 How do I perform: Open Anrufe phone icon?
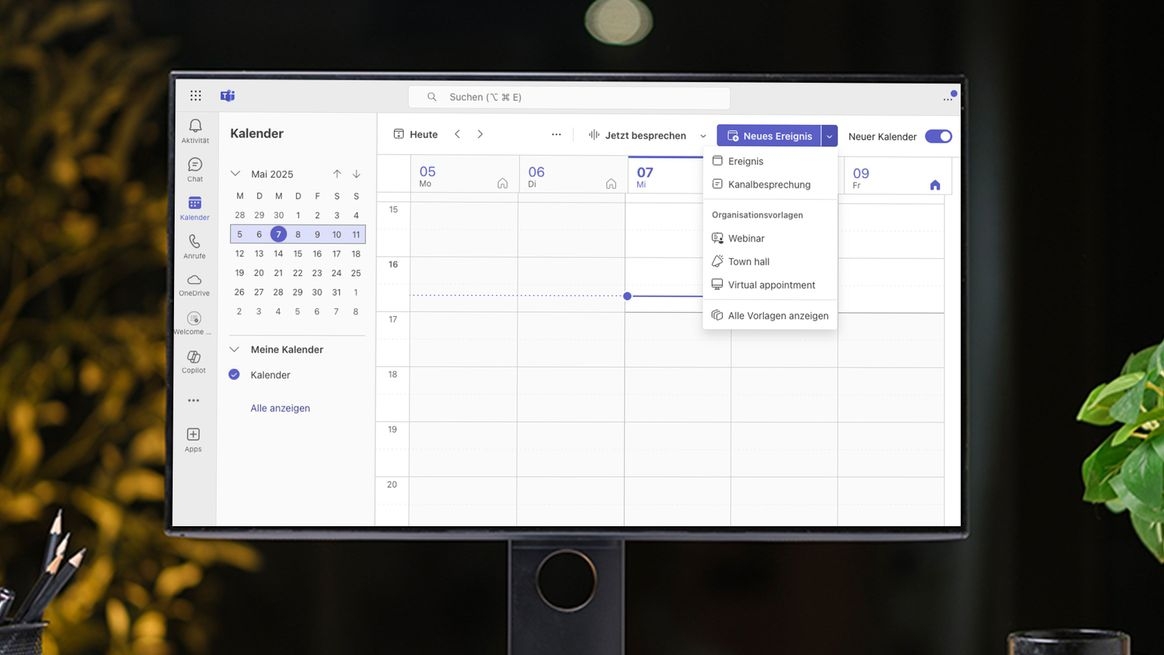pyautogui.click(x=195, y=243)
